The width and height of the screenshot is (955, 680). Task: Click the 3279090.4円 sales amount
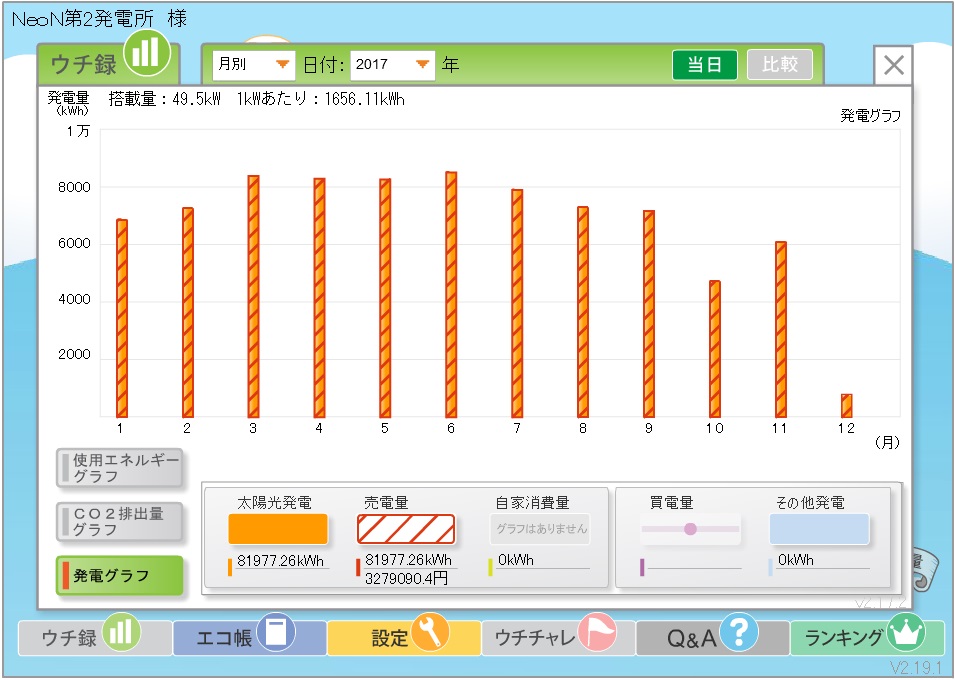[406, 578]
